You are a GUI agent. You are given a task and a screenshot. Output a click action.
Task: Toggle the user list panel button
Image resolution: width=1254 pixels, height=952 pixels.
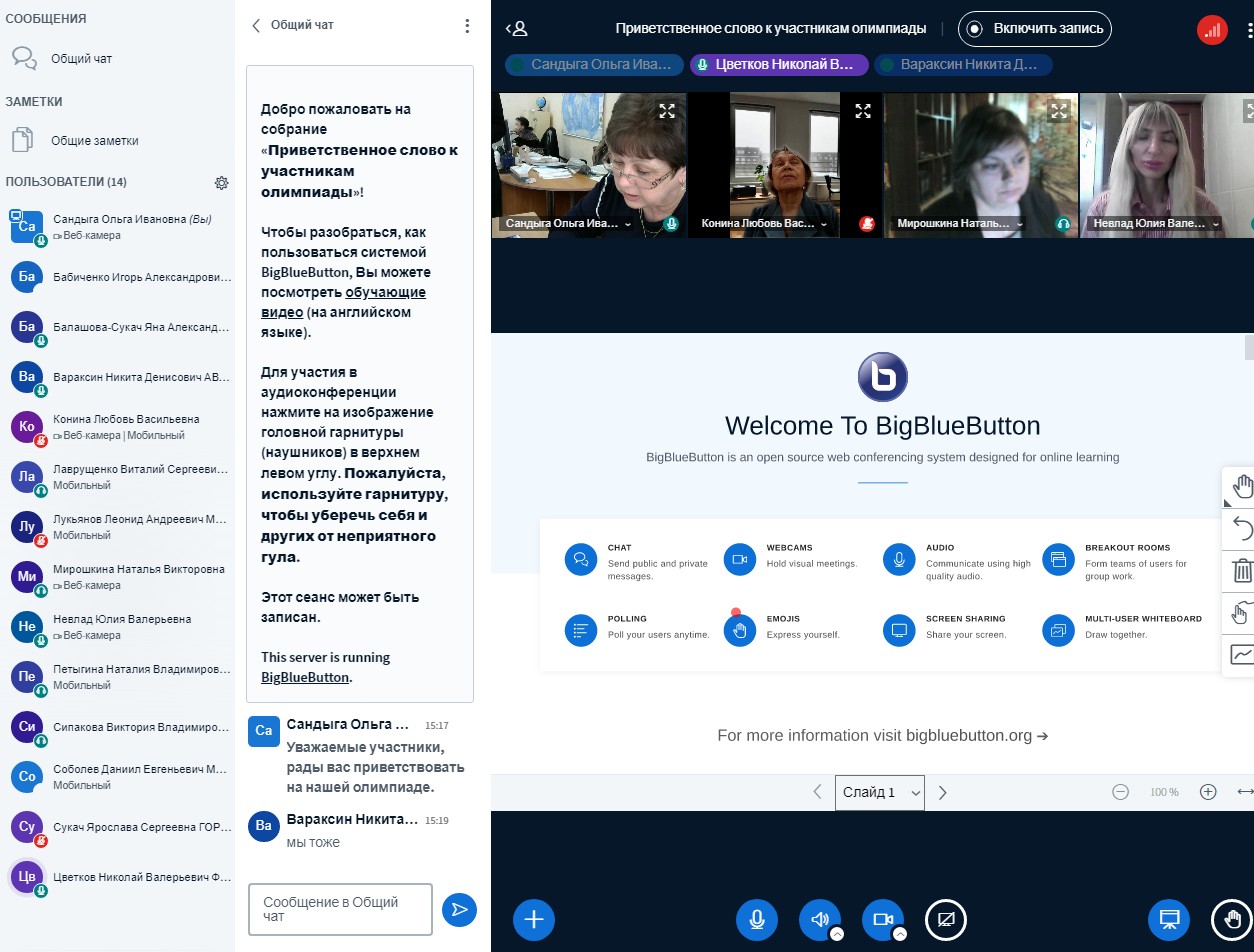[516, 29]
